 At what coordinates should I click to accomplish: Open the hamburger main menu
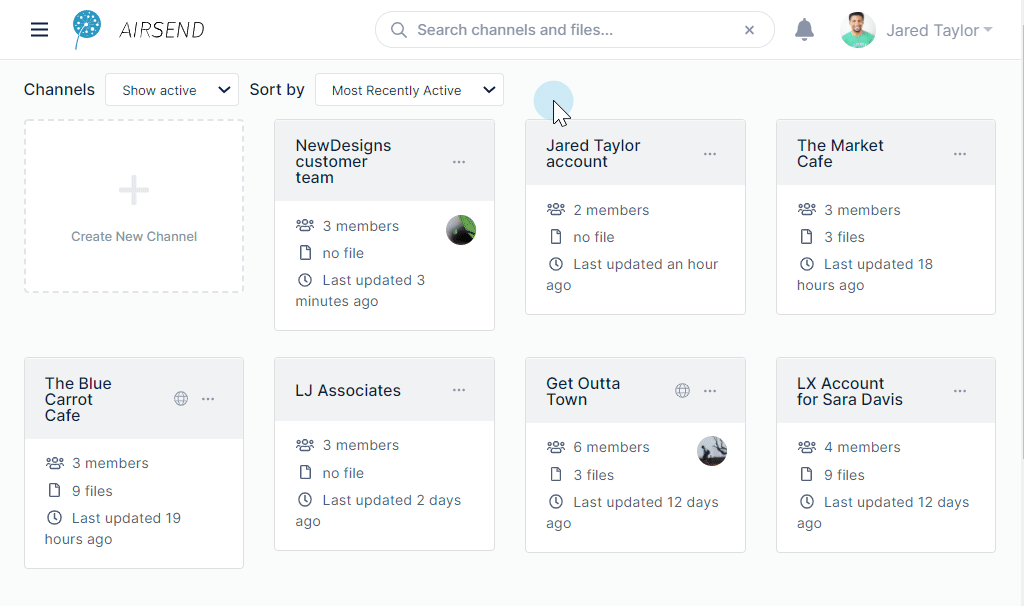[39, 29]
